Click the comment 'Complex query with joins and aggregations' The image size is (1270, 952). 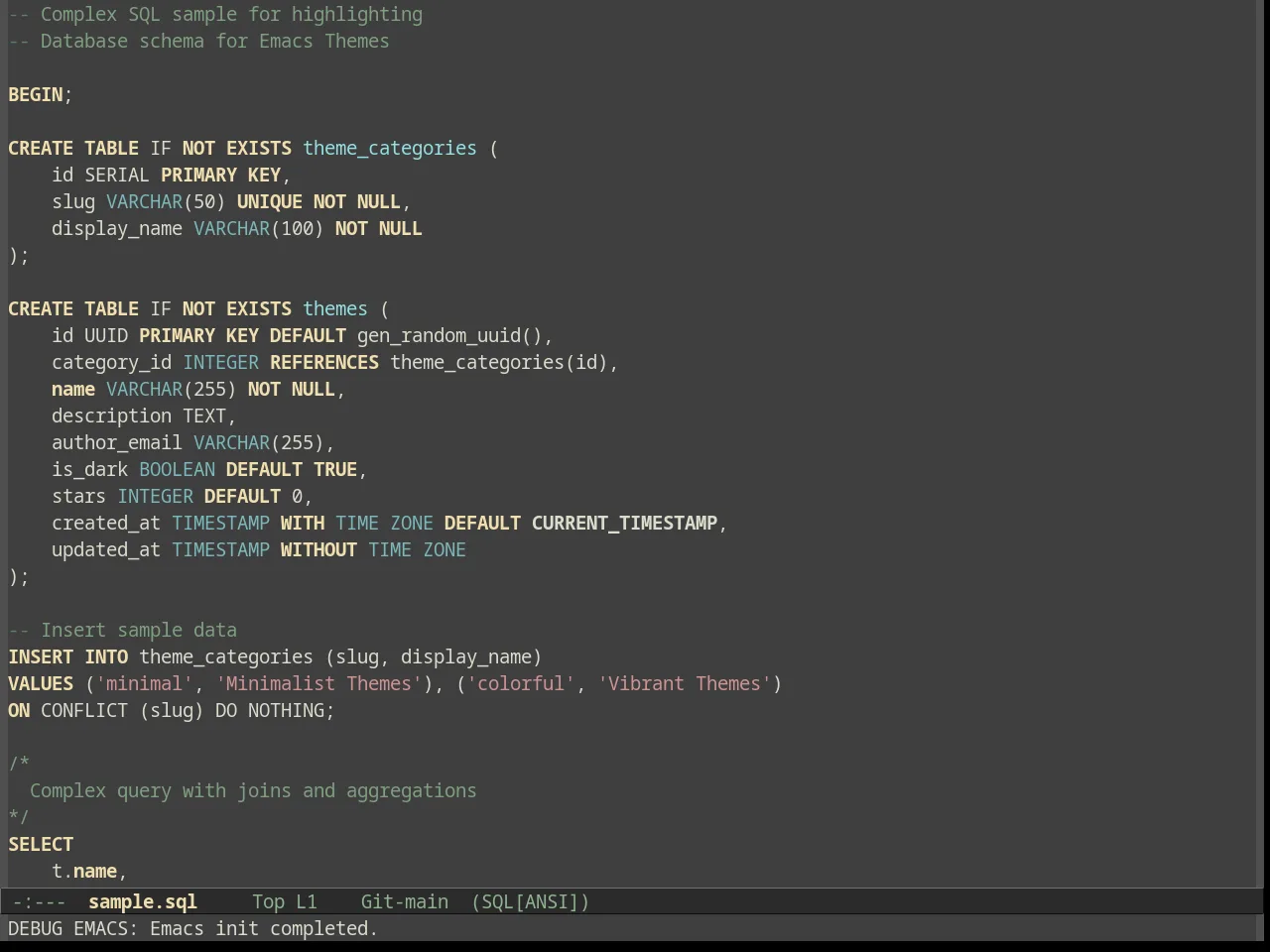[253, 791]
